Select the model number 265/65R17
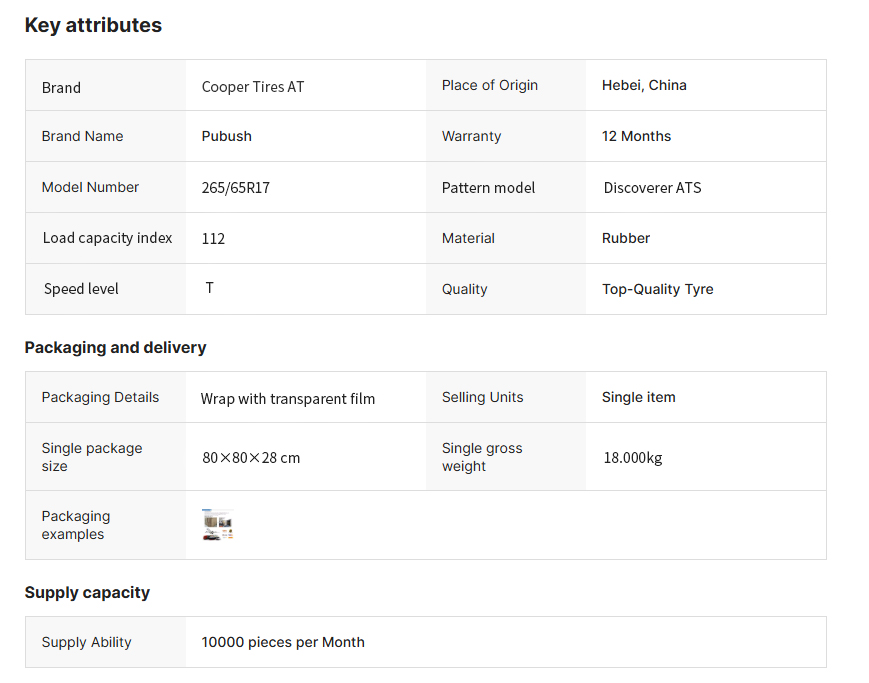This screenshot has height=683, width=869. [236, 188]
